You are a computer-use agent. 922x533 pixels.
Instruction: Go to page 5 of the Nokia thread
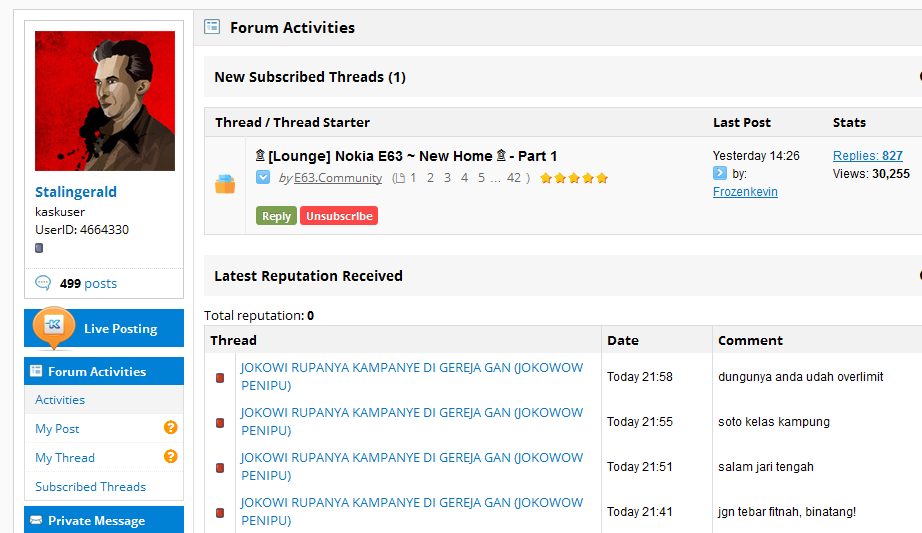[482, 178]
